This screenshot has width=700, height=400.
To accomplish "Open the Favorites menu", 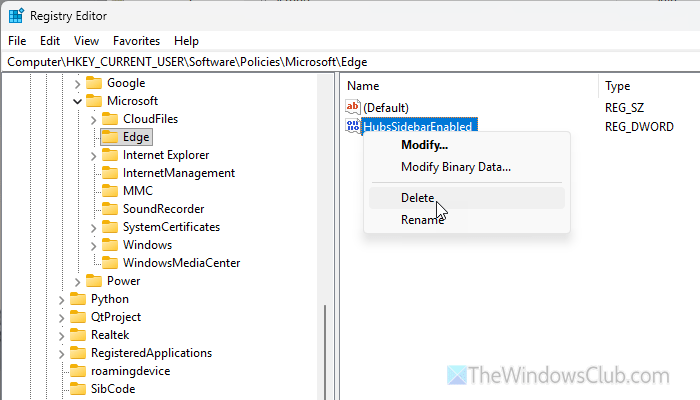I will tap(136, 41).
